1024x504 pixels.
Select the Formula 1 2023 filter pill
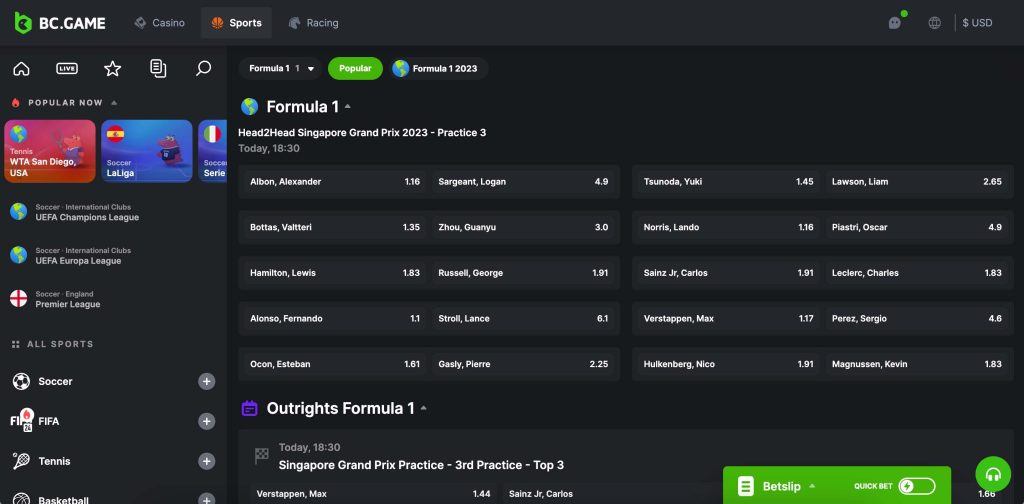pyautogui.click(x=439, y=69)
